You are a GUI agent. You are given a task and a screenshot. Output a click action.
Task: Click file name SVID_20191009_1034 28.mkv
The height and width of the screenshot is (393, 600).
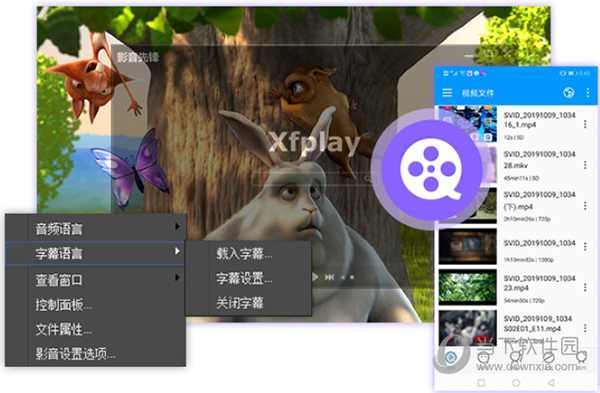point(540,160)
